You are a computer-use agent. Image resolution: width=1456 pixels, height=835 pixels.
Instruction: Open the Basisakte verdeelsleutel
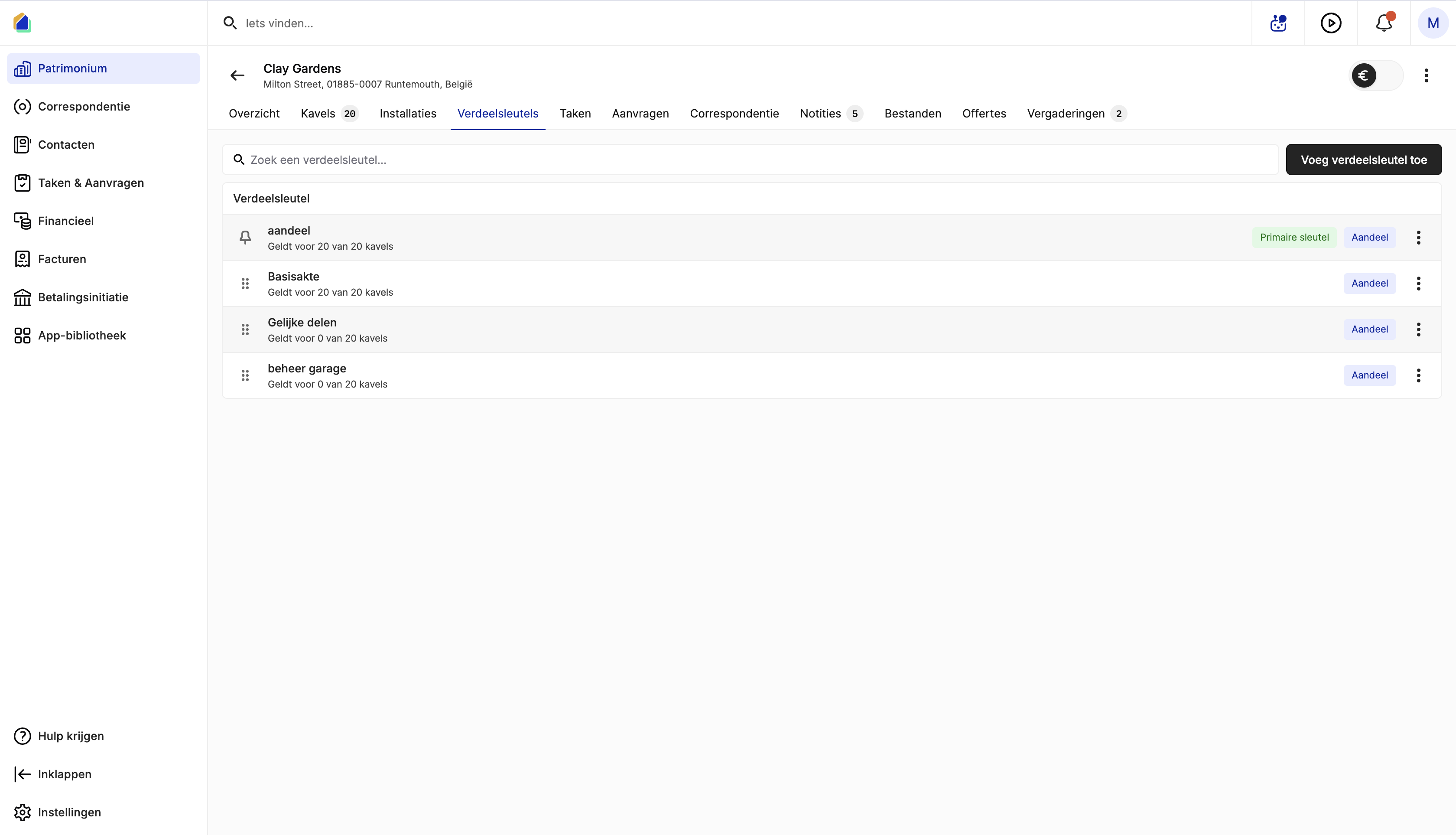[x=831, y=283]
